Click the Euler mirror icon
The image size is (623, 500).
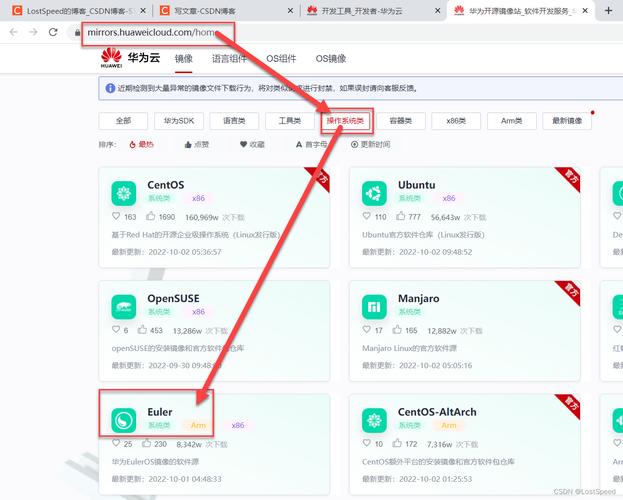click(124, 420)
